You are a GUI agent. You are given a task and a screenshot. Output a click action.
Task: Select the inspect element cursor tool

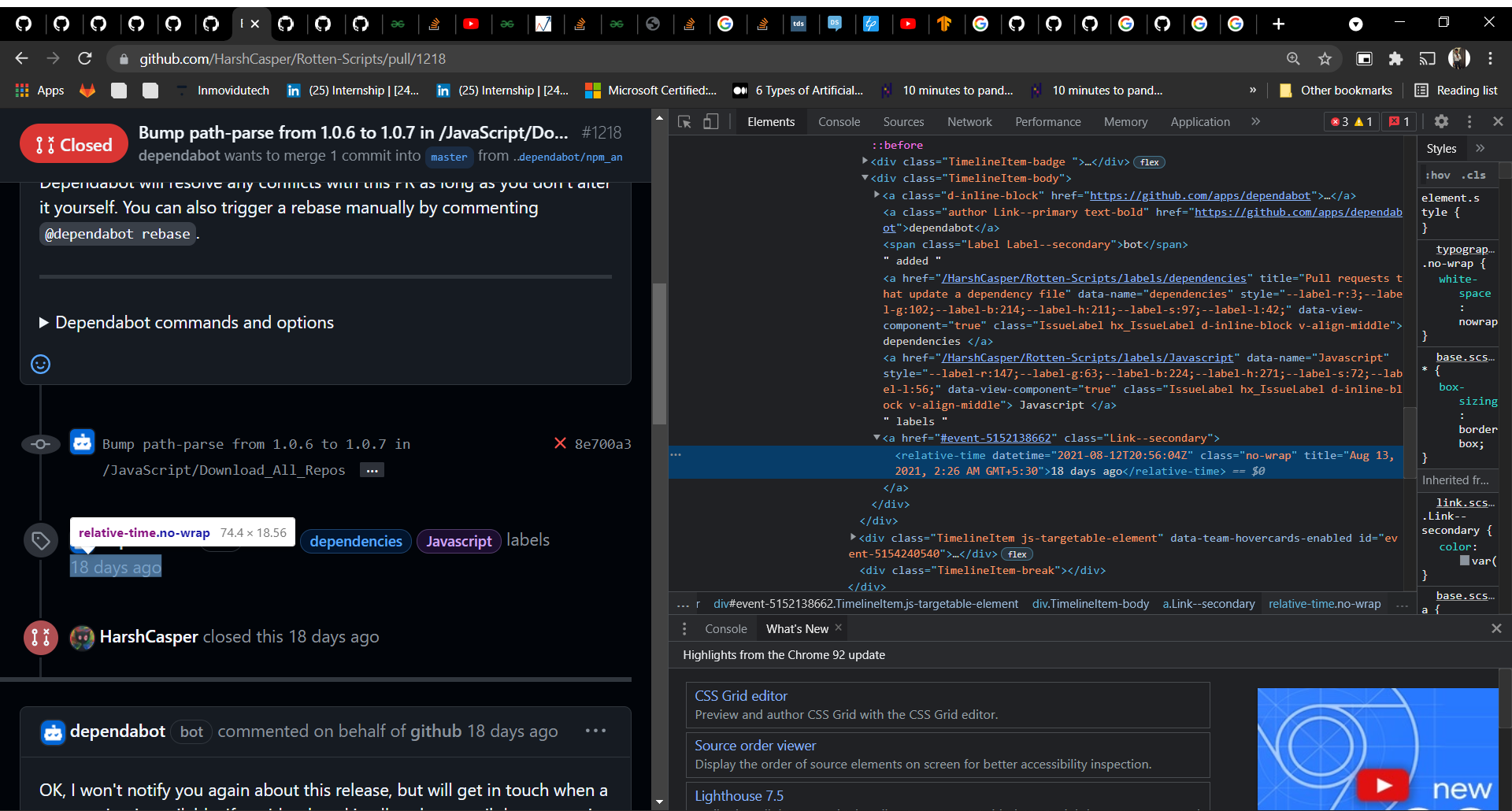(684, 122)
